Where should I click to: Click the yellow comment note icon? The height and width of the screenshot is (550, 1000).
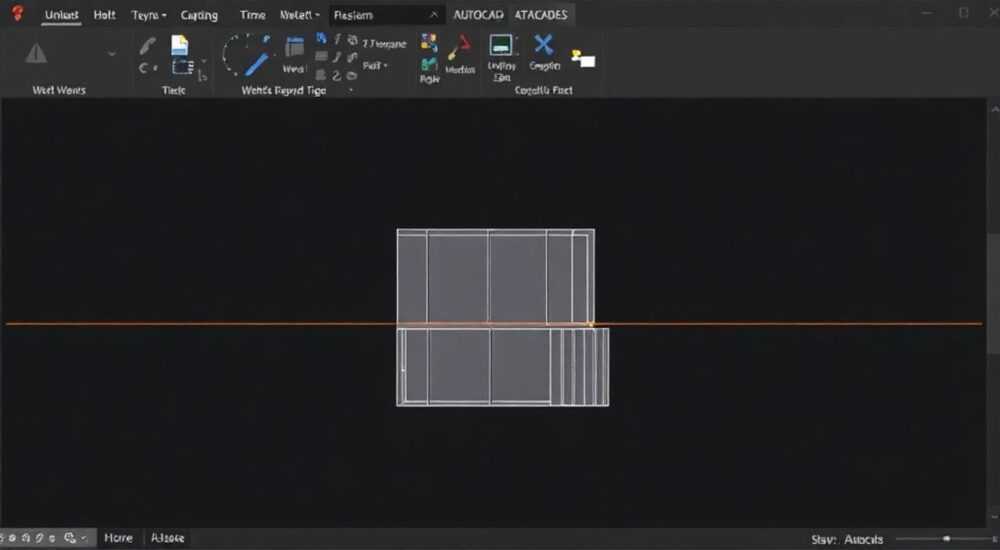pos(583,59)
